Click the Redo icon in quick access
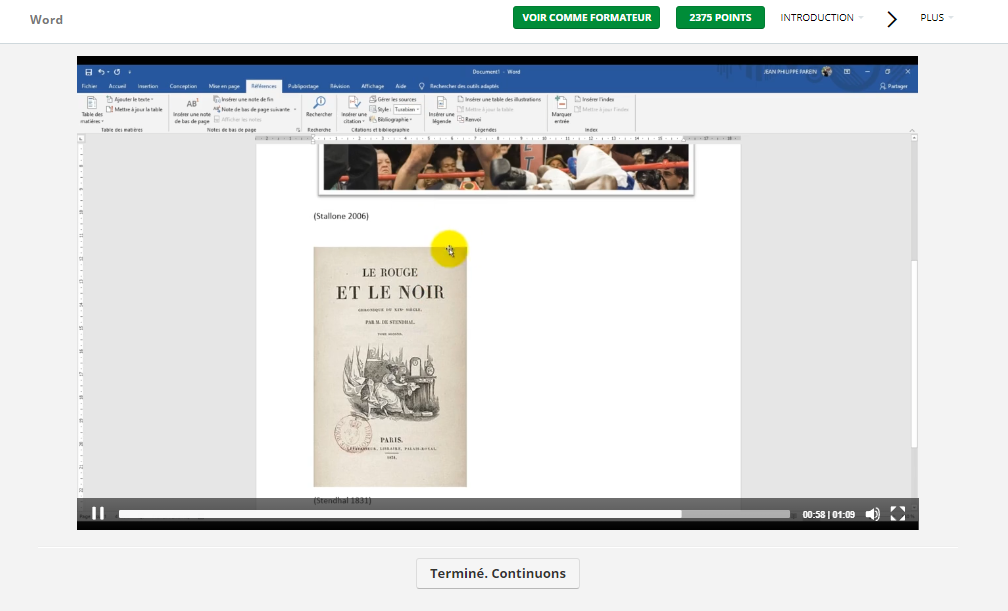This screenshot has height=611, width=1008. [117, 72]
